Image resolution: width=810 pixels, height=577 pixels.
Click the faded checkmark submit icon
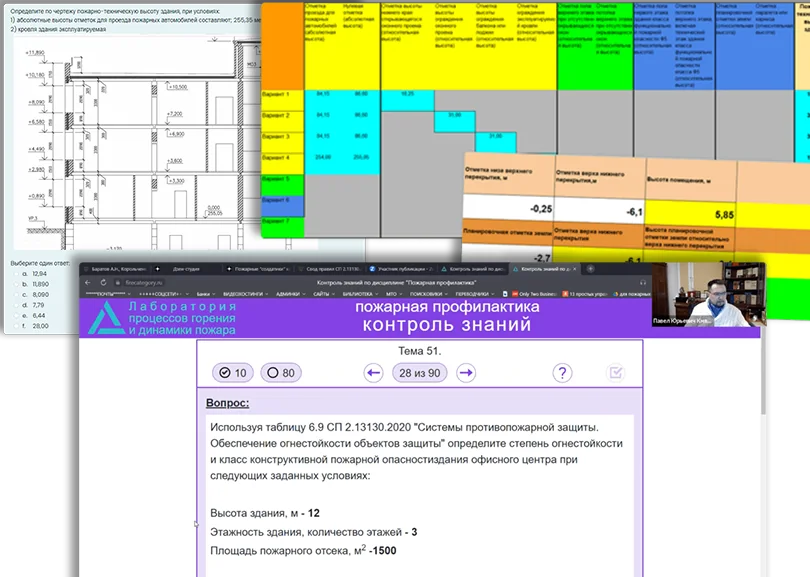[615, 373]
